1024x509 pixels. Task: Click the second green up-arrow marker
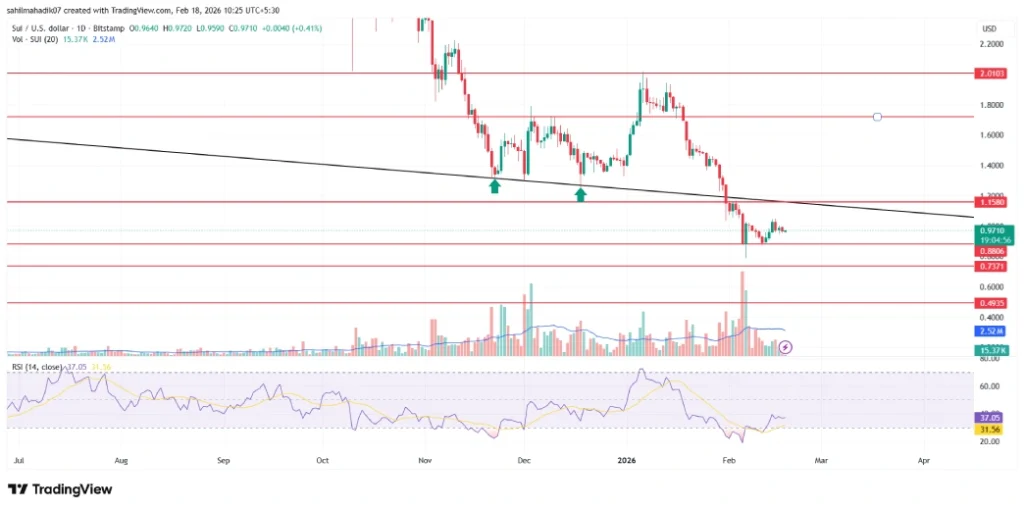[x=580, y=193]
